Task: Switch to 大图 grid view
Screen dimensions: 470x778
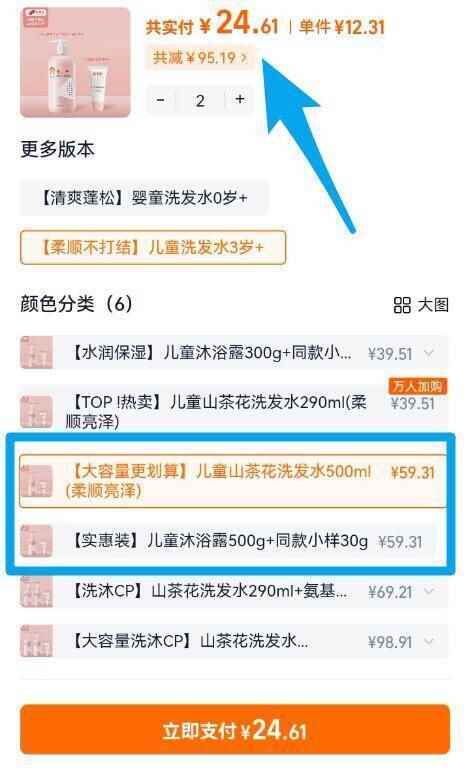Action: pyautogui.click(x=421, y=305)
